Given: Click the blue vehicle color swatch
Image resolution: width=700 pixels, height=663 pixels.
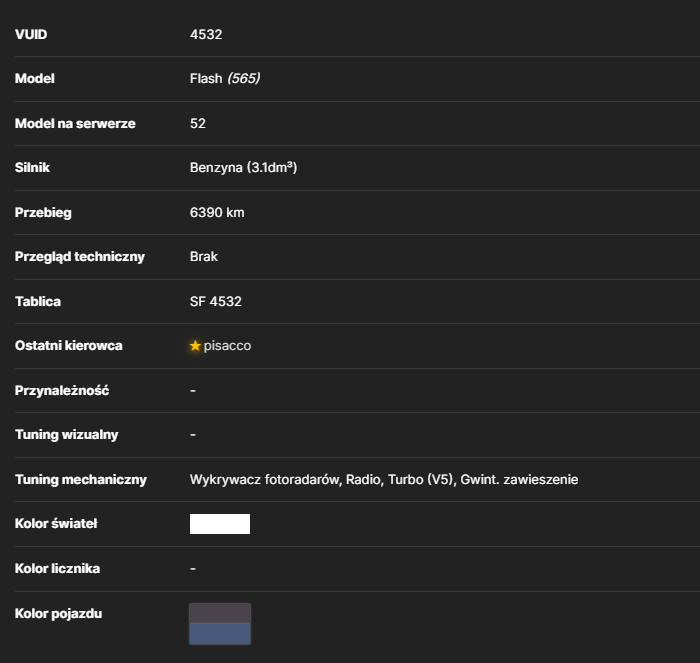Looking at the screenshot, I should pyautogui.click(x=220, y=634).
